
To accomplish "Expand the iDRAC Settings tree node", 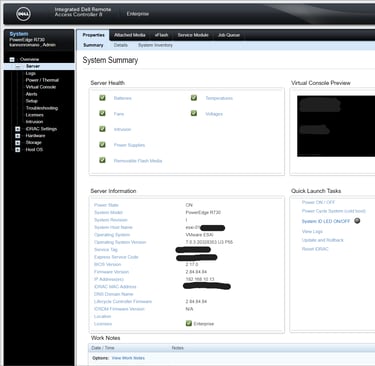I will point(18,129).
